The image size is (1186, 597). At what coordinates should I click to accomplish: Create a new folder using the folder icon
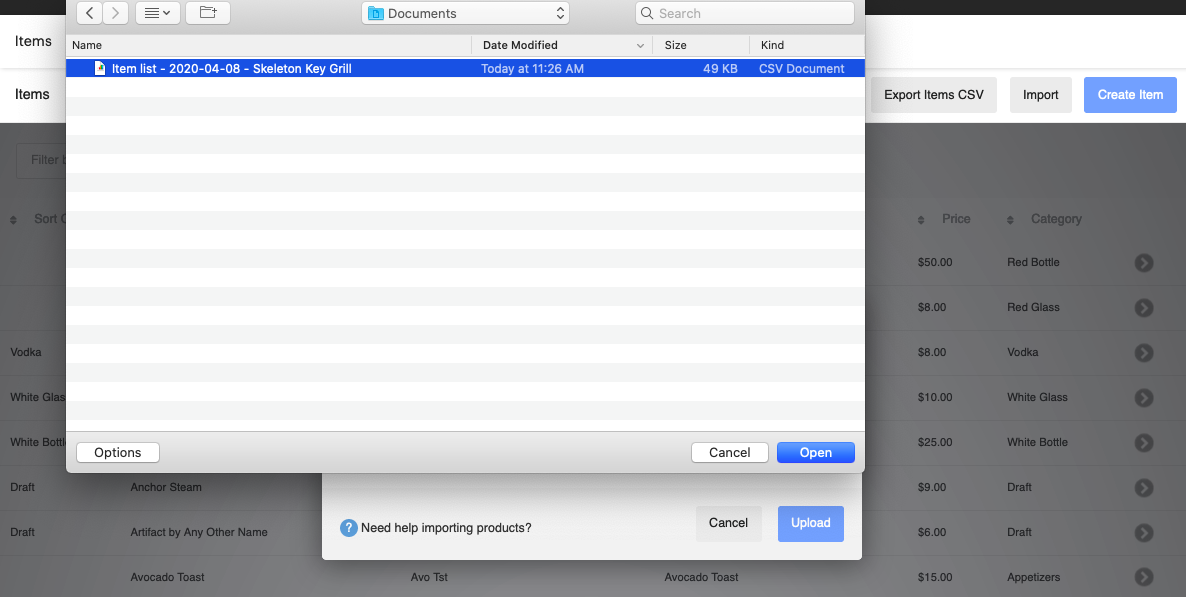tap(207, 13)
